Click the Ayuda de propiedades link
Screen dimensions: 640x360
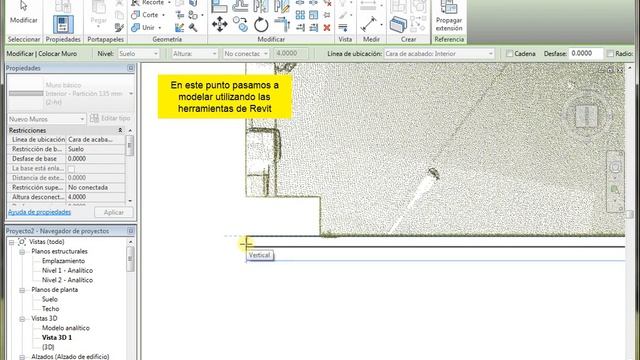pos(40,212)
